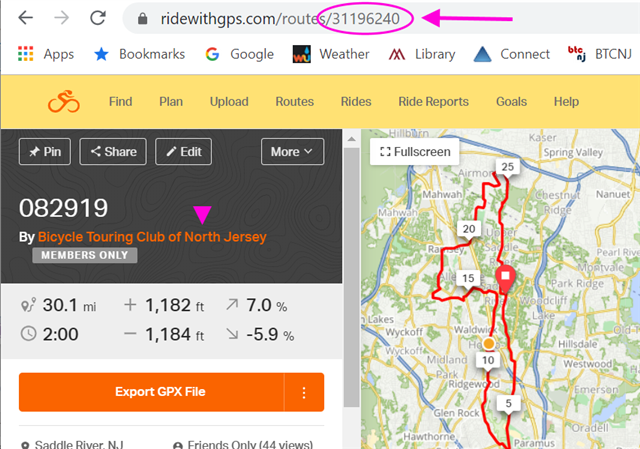This screenshot has height=449, width=640.
Task: Click the route title 082919
Action: tap(63, 208)
